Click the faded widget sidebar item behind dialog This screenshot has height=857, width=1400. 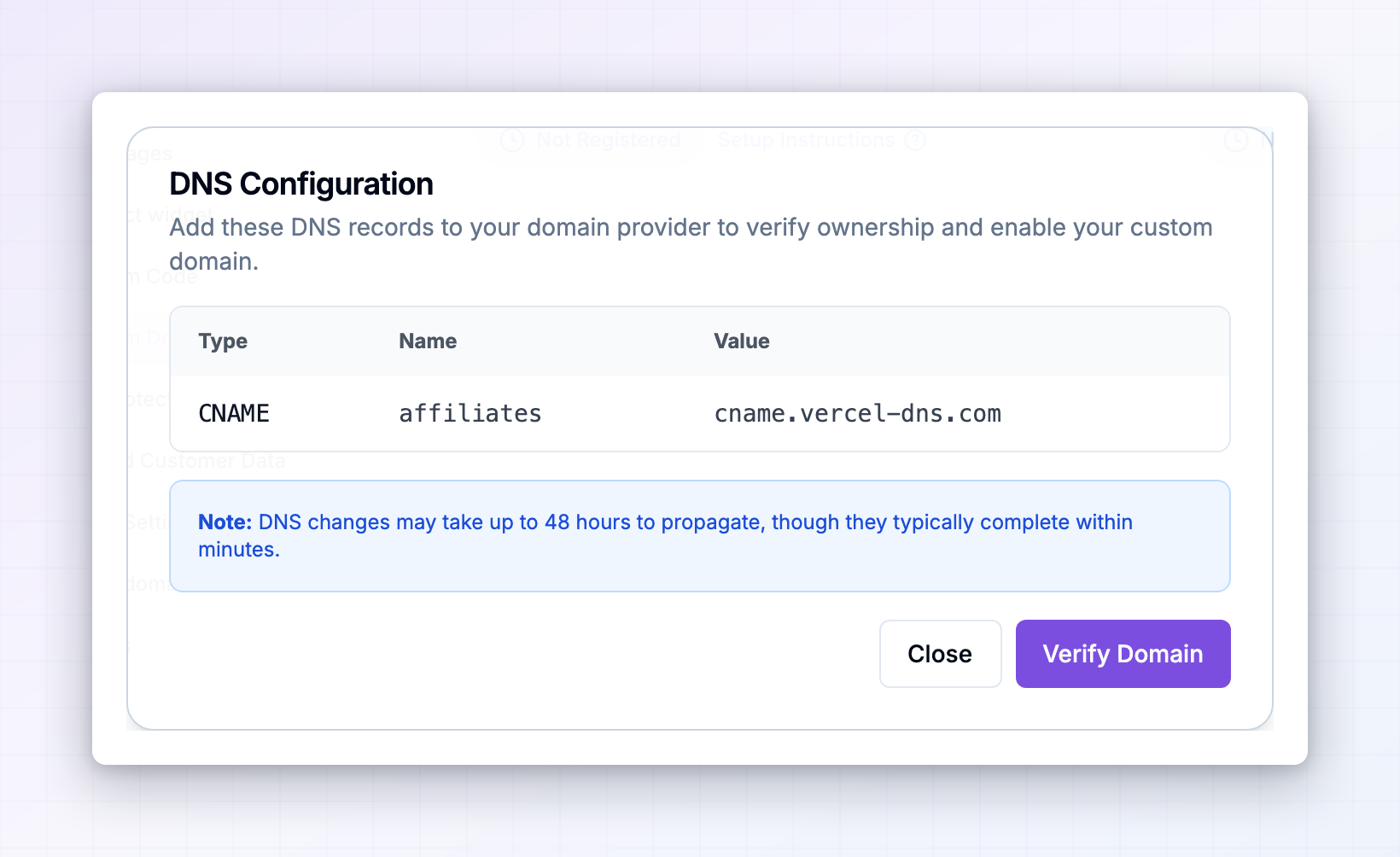180,214
